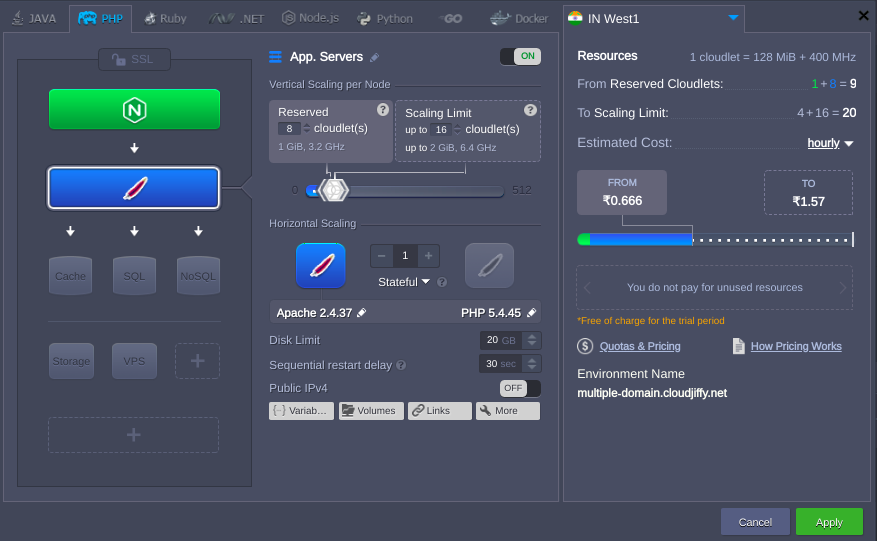Open the App. Servers layer menu icon
877x541 pixels.
pyautogui.click(x=275, y=57)
